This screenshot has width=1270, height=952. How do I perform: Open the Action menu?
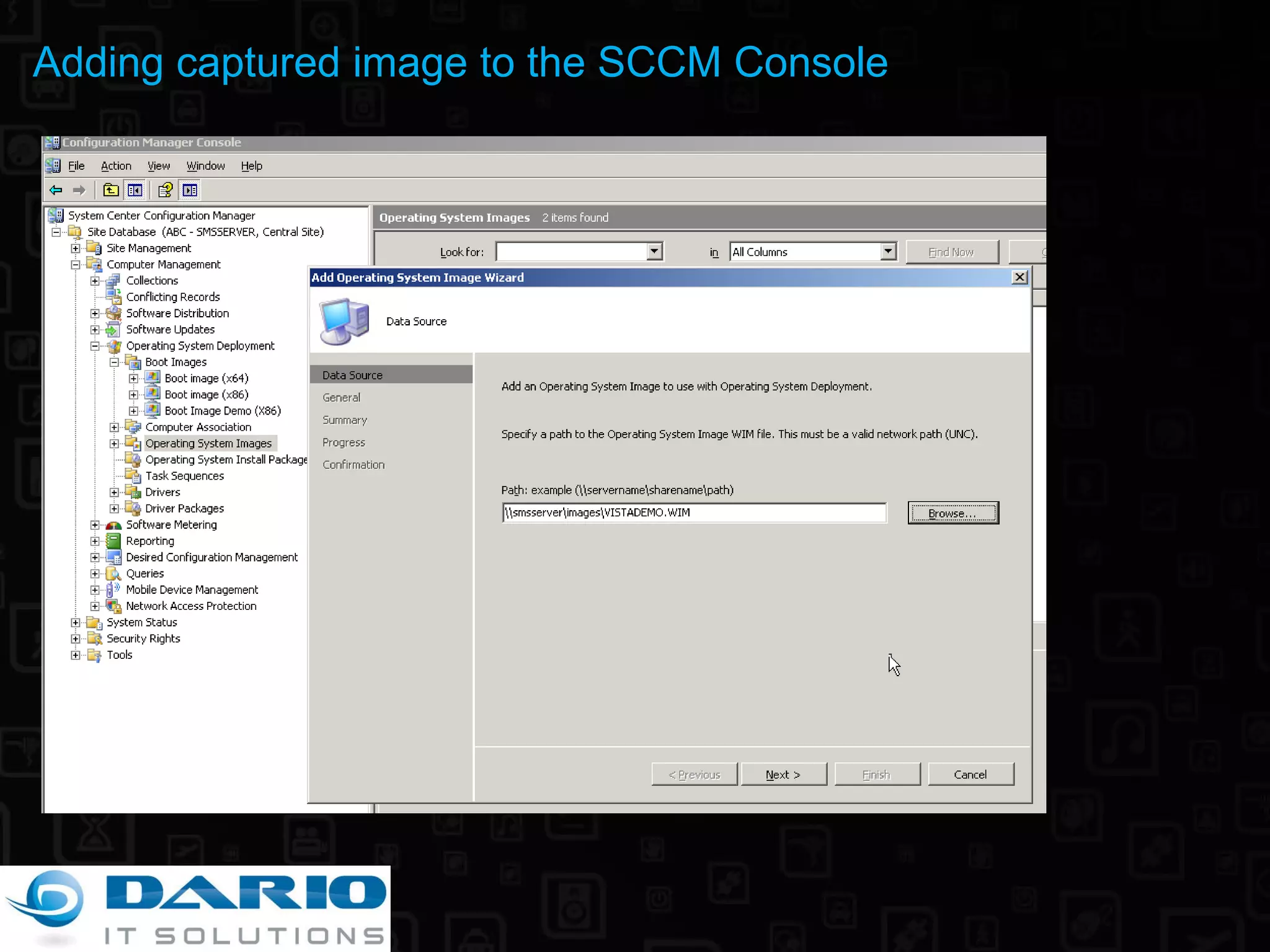116,166
